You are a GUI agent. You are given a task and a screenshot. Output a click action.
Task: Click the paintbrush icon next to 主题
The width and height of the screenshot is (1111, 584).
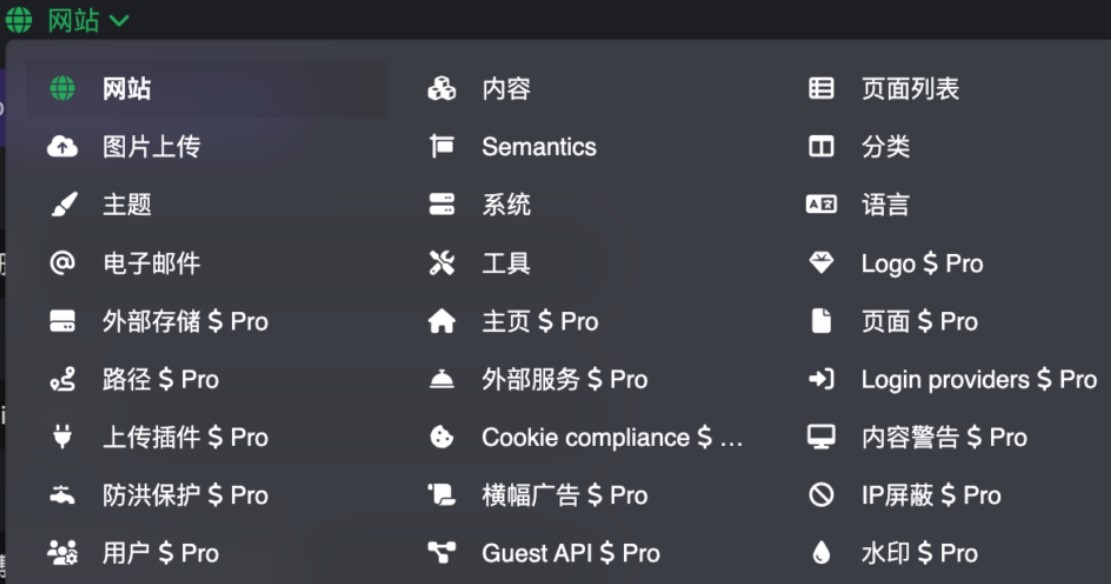tap(64, 205)
